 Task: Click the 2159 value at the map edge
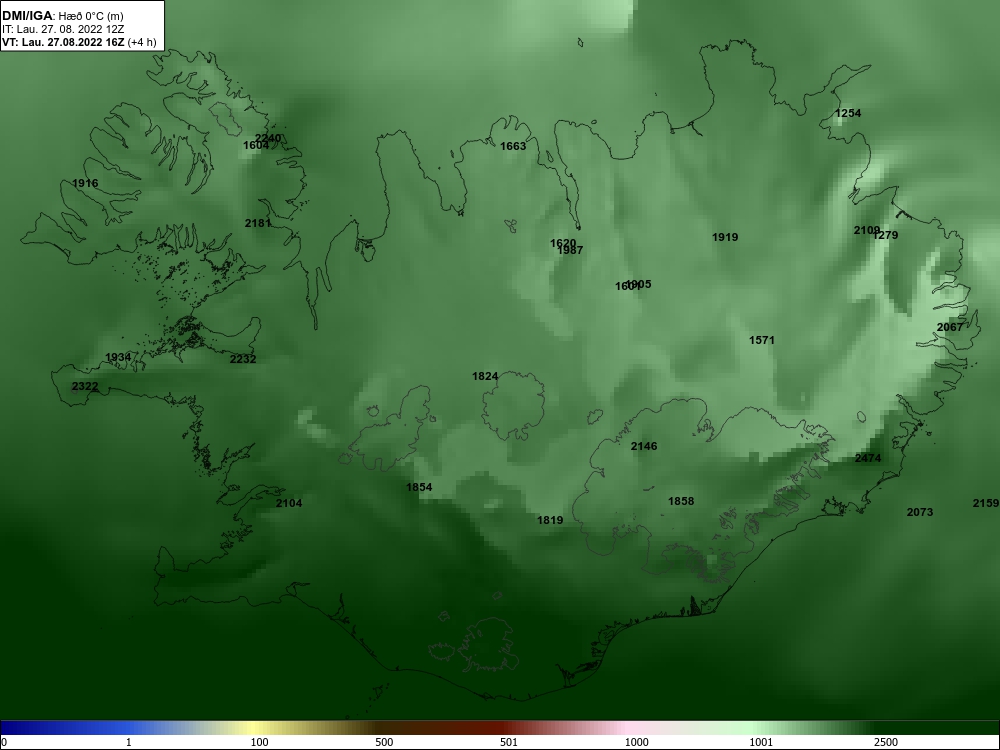985,503
